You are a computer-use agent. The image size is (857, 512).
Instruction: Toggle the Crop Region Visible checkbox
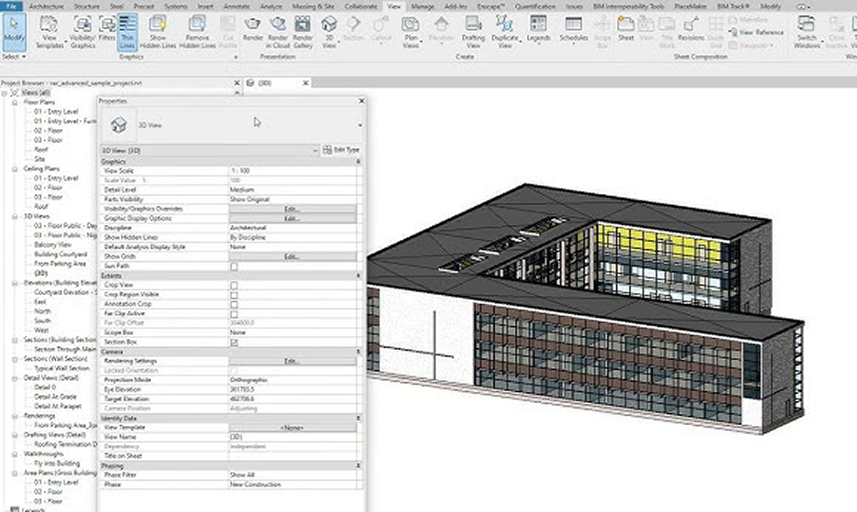[x=234, y=295]
